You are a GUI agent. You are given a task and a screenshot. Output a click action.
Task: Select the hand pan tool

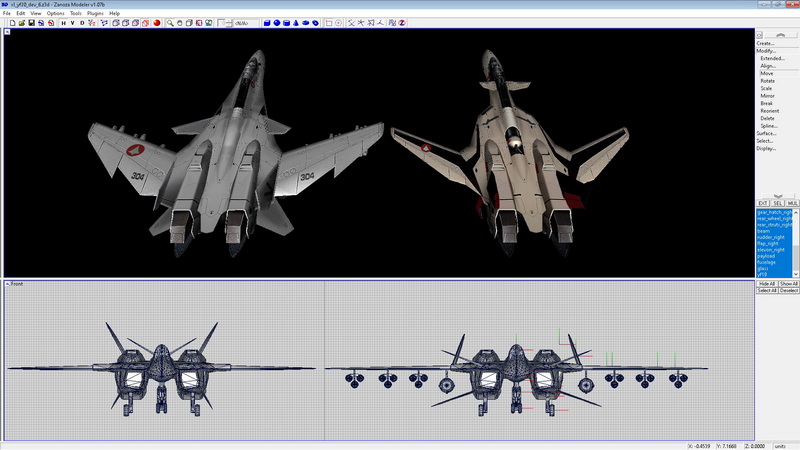(x=181, y=22)
